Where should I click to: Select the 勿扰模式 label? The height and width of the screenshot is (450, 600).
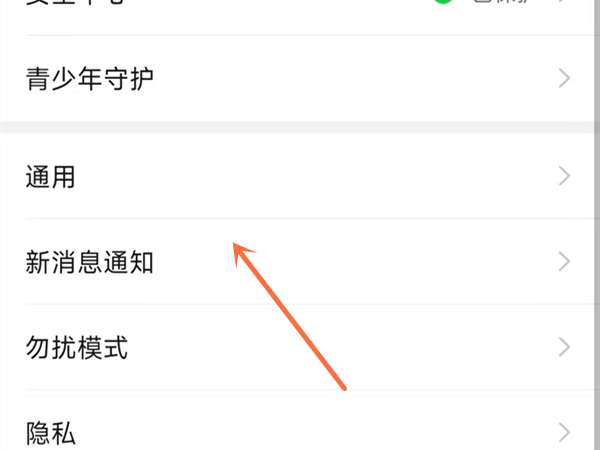tap(77, 348)
